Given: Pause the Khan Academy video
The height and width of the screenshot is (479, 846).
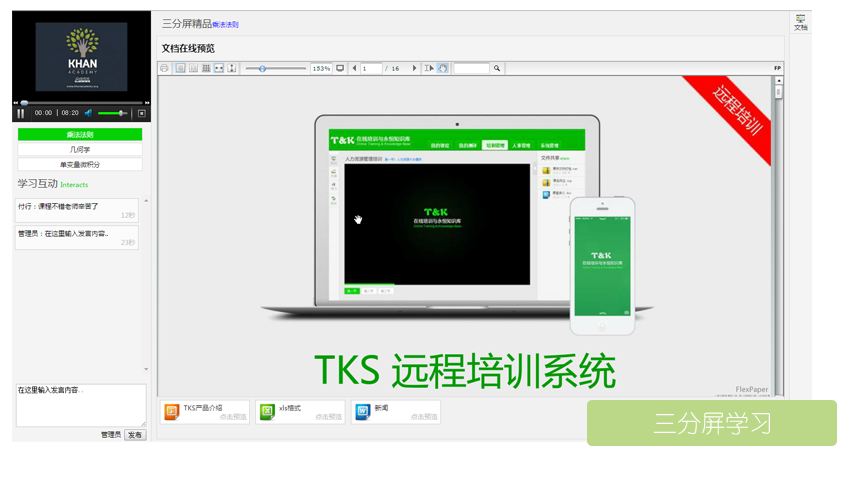Looking at the screenshot, I should (21, 113).
